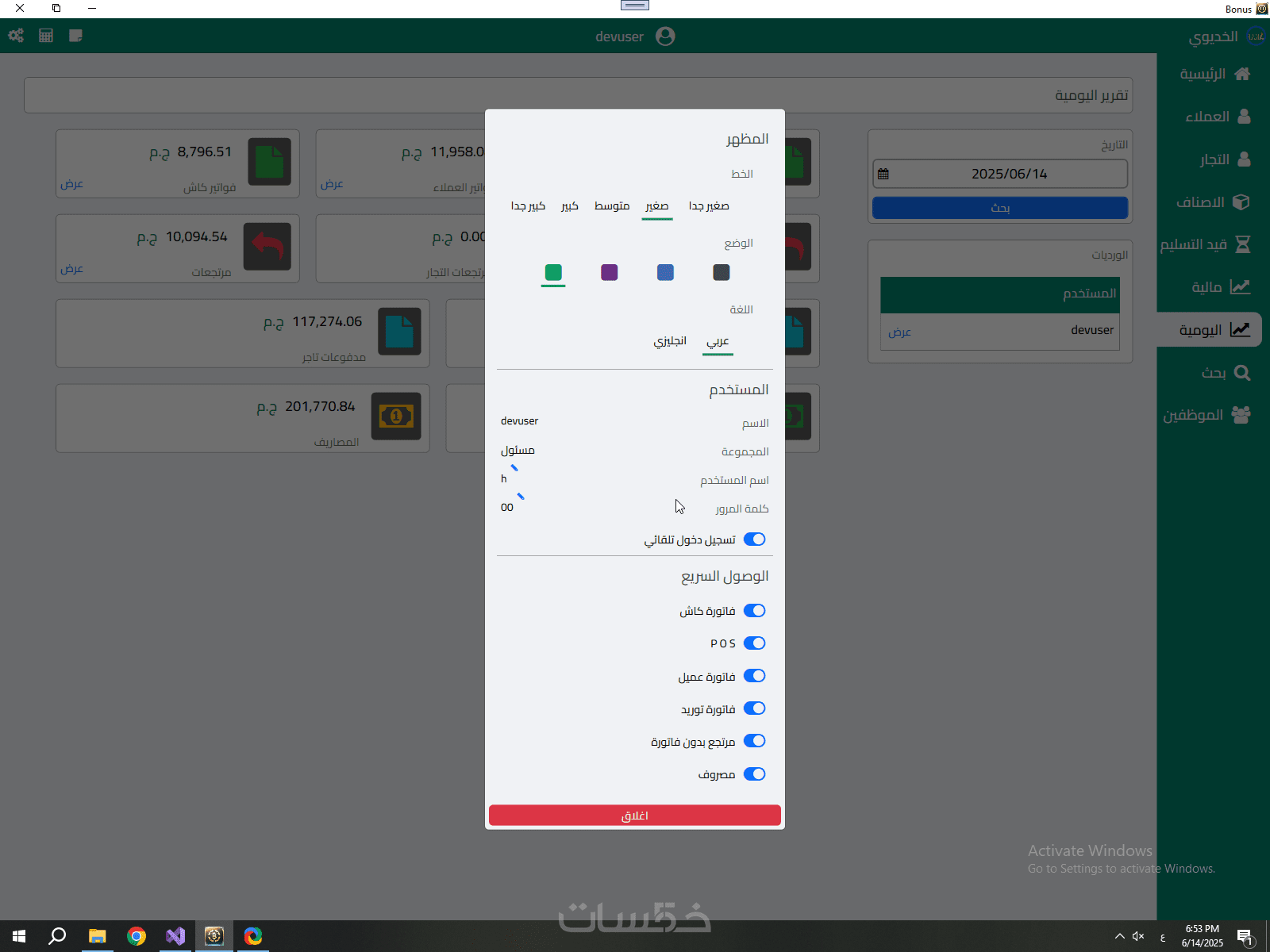Click the blue بحث search button
The image size is (1270, 952).
coord(1000,208)
